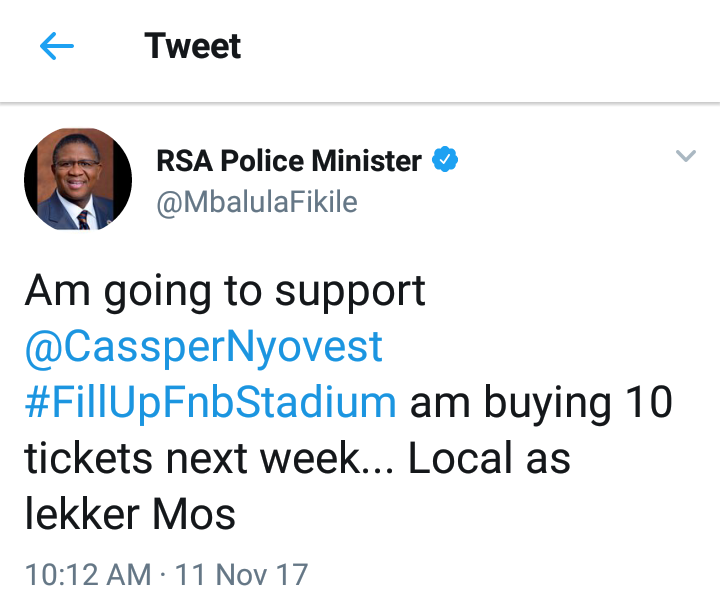Viewport: 720px width, 591px height.
Task: Select the 11 Nov 17 date
Action: tap(242, 574)
